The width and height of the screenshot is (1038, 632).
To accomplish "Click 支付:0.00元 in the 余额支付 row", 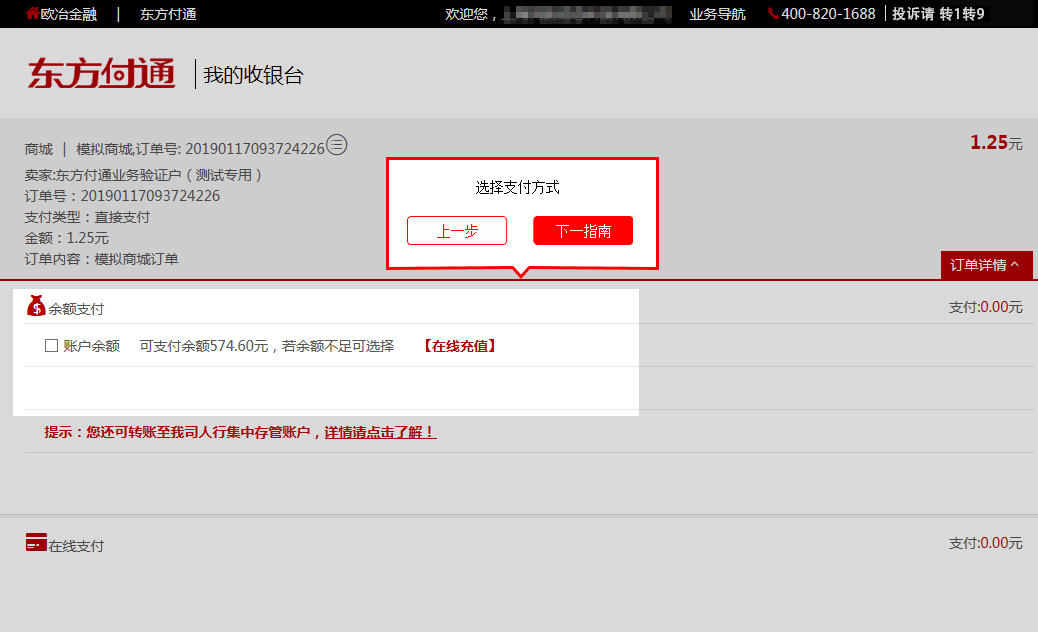I will click(x=986, y=307).
